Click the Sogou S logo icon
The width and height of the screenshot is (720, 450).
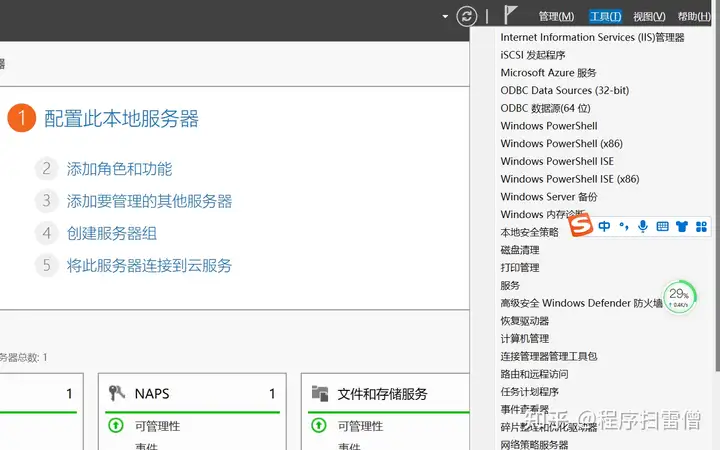point(581,225)
